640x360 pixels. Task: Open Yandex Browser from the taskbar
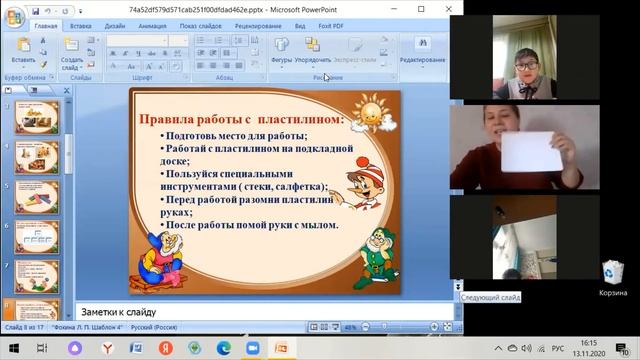coord(107,348)
